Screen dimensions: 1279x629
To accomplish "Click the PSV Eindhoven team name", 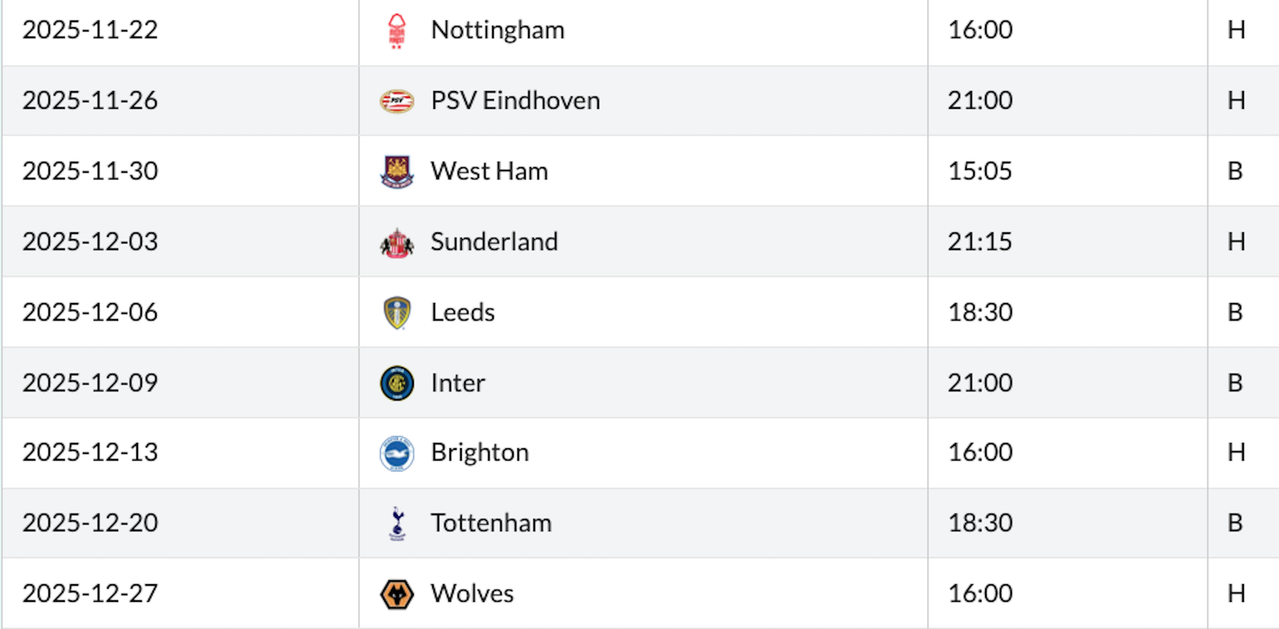I will tap(515, 101).
